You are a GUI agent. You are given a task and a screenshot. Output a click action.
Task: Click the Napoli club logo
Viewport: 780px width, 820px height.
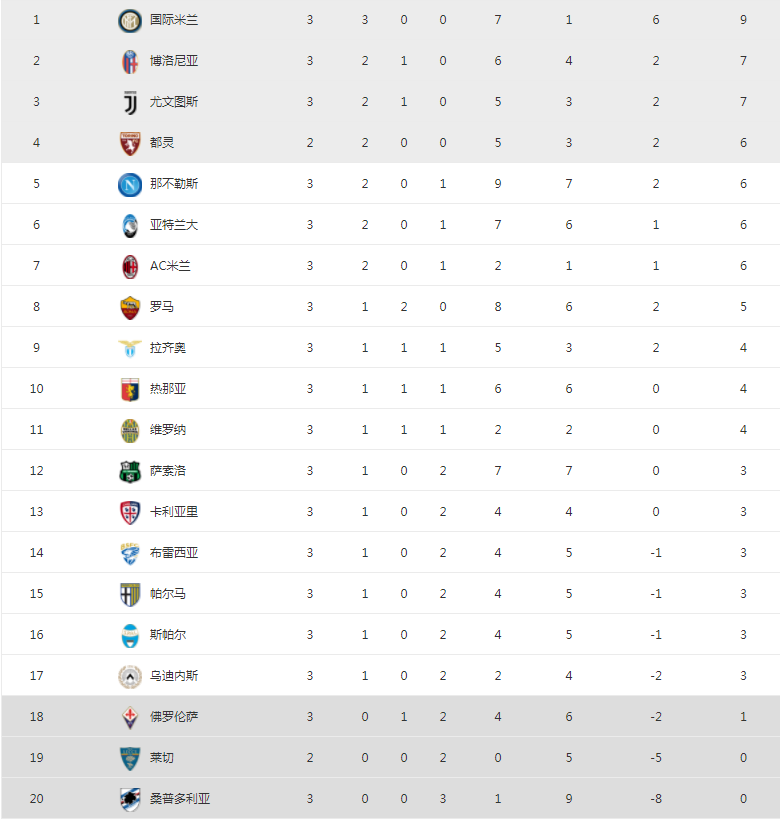[131, 184]
